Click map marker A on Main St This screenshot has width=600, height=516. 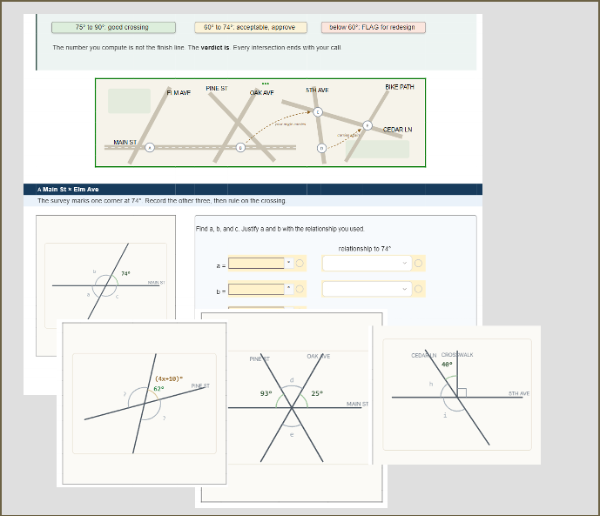(x=150, y=147)
